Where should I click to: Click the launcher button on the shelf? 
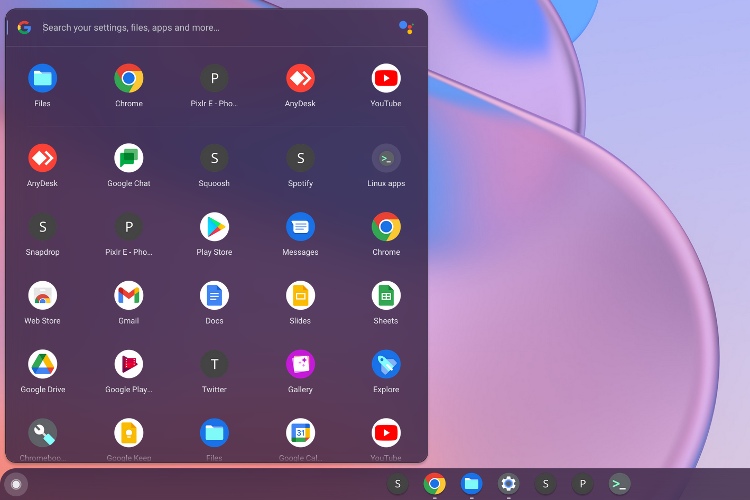coord(16,484)
